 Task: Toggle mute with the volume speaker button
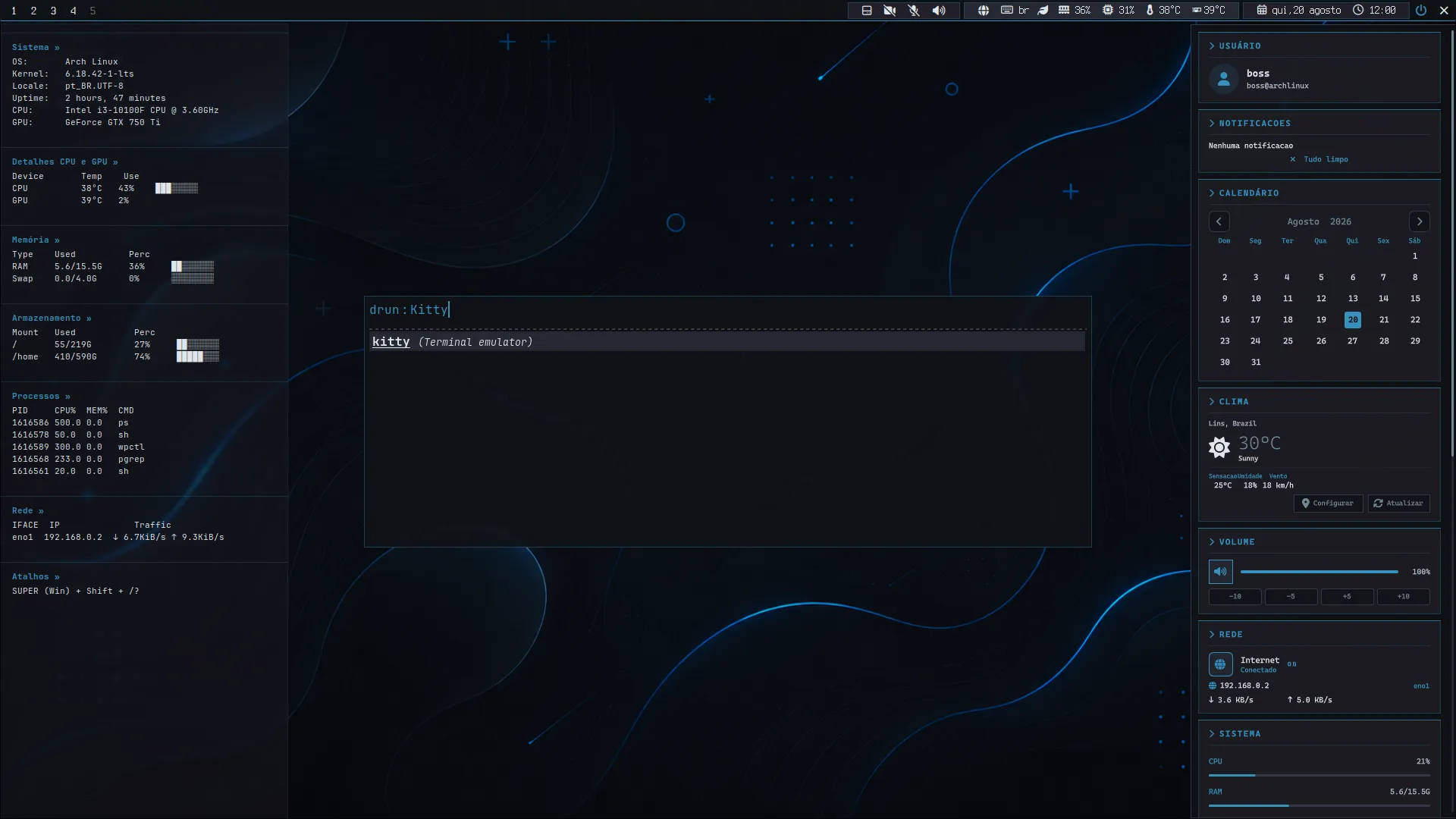(1221, 572)
